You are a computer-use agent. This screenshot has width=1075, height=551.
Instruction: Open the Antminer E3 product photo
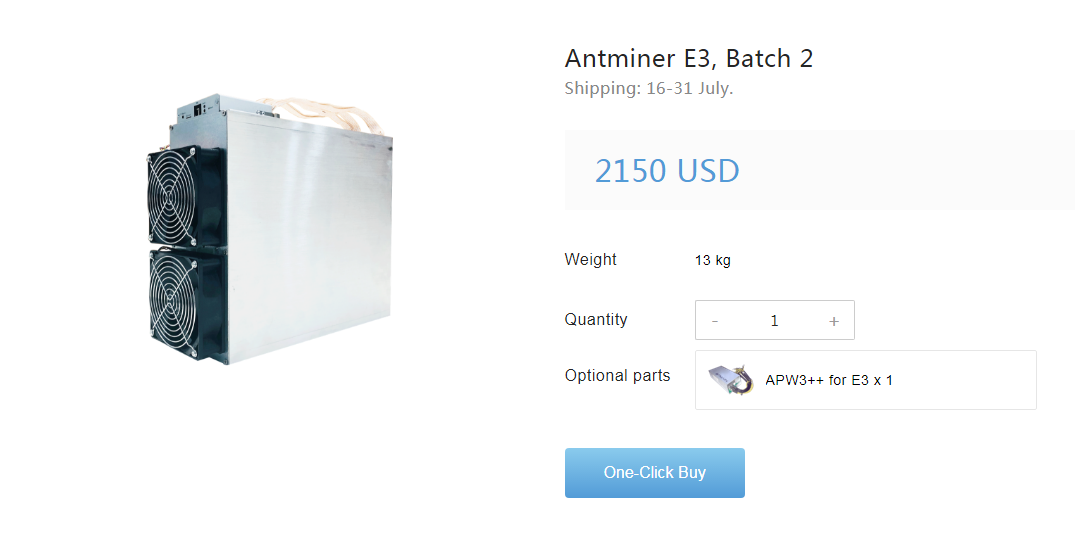(x=269, y=230)
